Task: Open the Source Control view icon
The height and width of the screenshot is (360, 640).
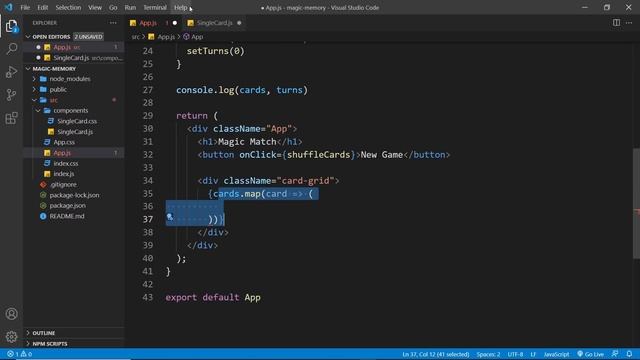Action: [x=11, y=95]
